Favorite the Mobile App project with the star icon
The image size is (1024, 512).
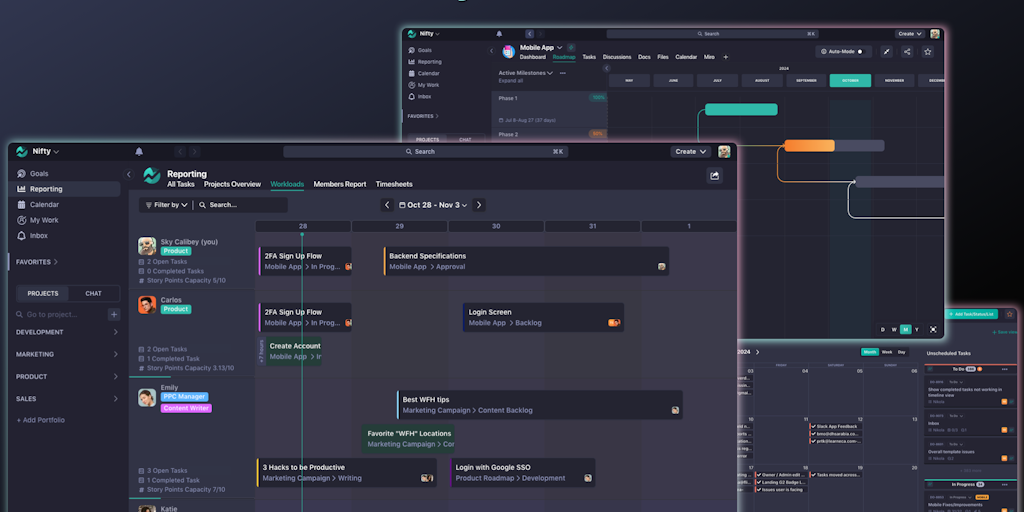coord(928,52)
